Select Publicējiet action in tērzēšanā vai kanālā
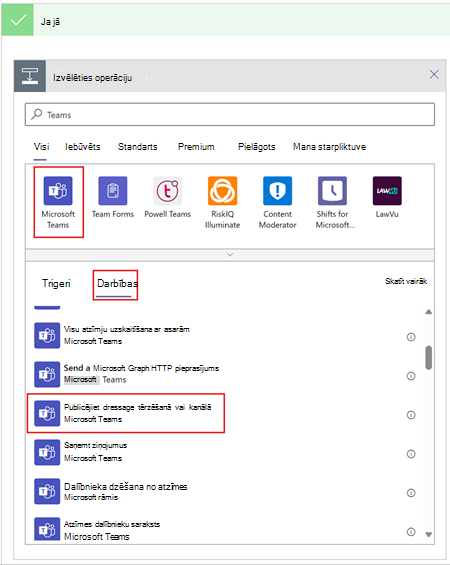The height and width of the screenshot is (565, 450). coord(126,413)
